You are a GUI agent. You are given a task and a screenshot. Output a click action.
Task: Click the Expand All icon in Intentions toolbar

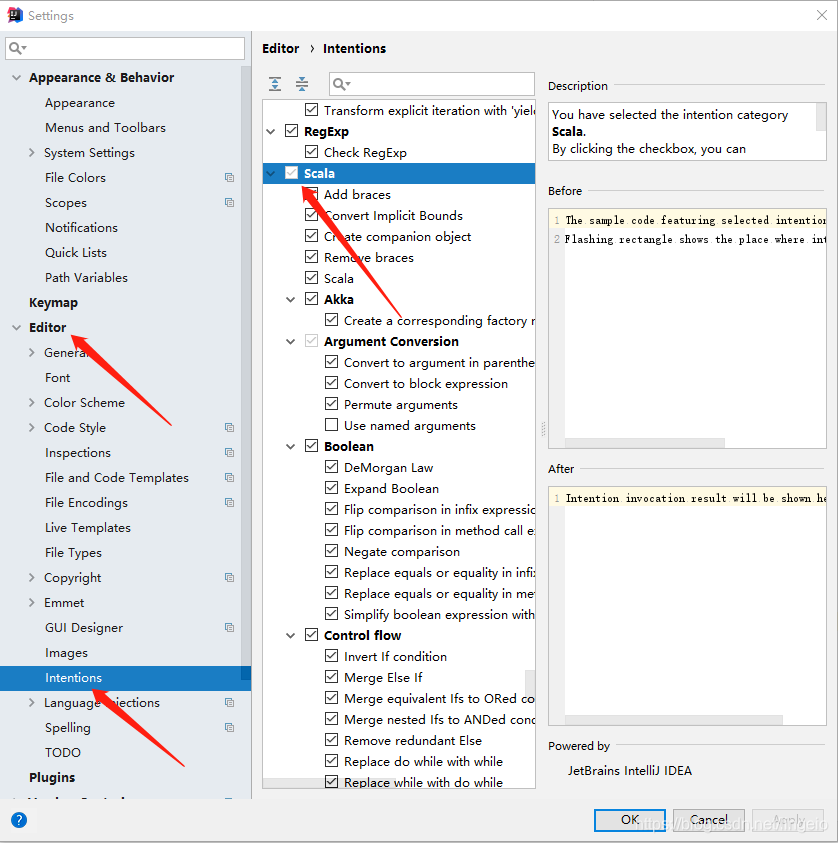pyautogui.click(x=275, y=84)
